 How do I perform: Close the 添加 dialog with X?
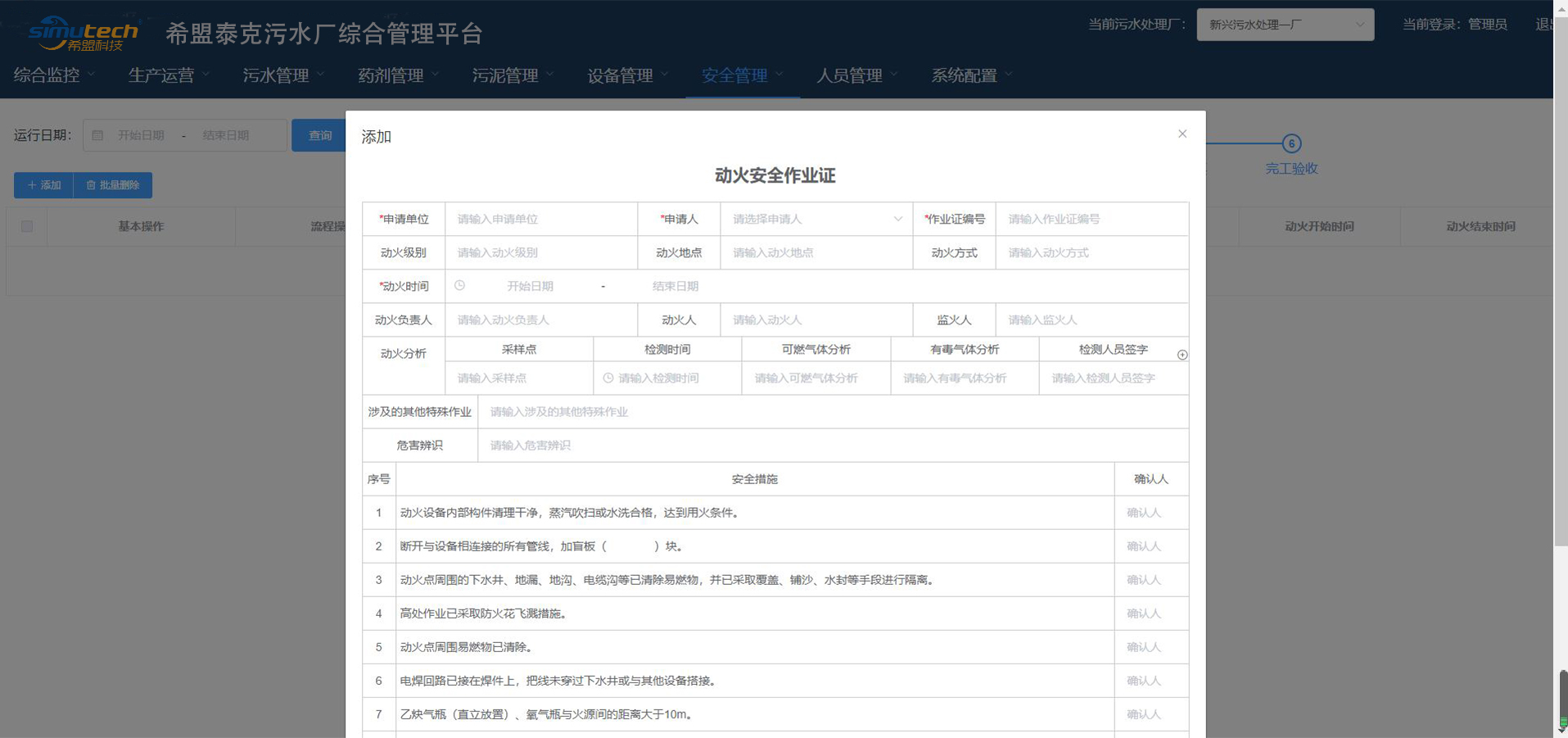[x=1182, y=134]
